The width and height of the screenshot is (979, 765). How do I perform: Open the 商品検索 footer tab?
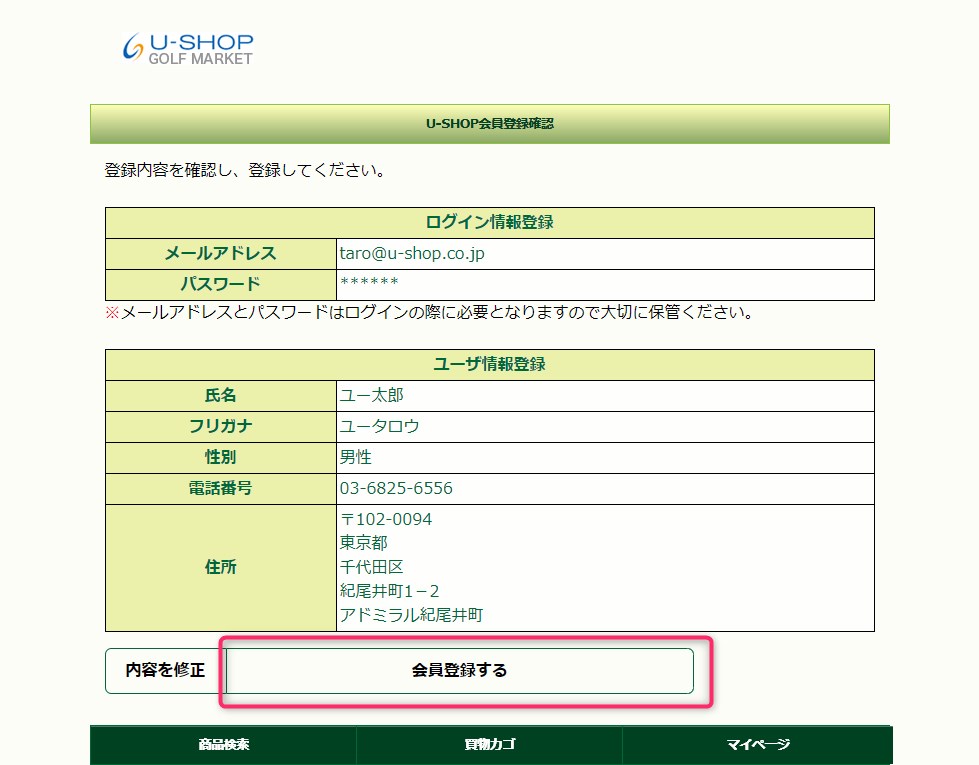point(224,744)
